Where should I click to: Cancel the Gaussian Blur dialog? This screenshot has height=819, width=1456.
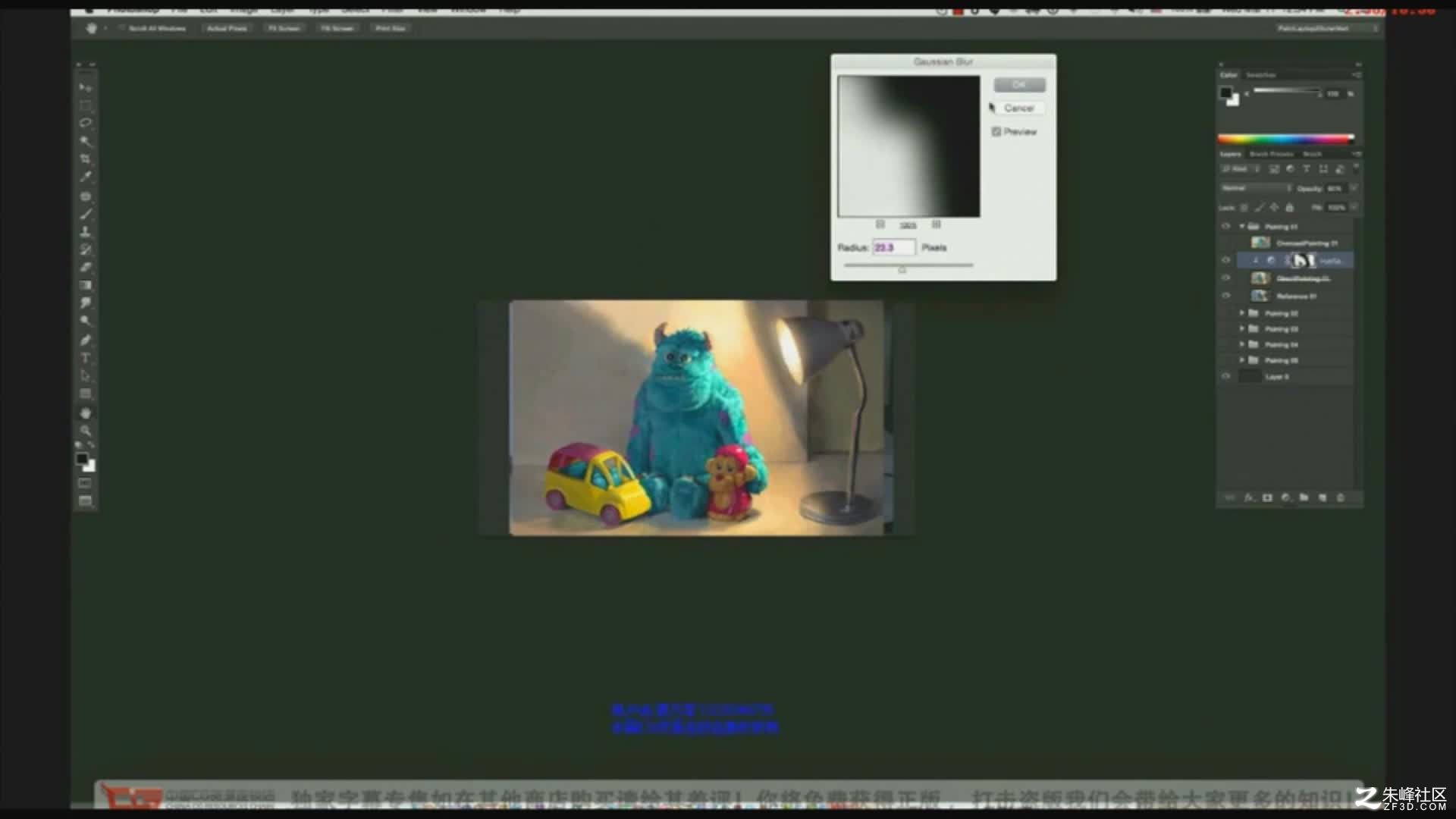(x=1019, y=108)
